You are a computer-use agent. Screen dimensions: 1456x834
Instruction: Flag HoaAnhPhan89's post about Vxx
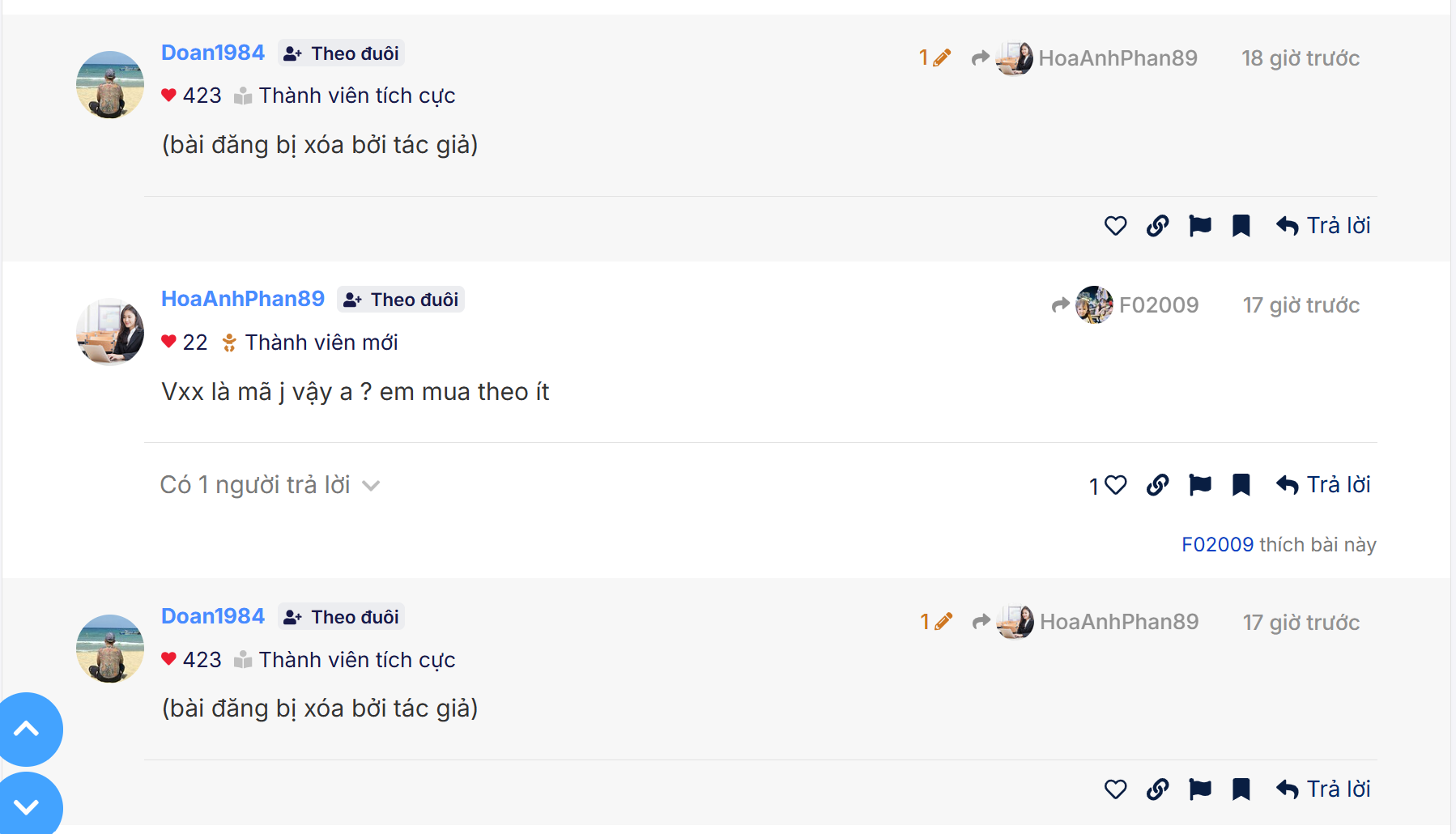[x=1199, y=485]
